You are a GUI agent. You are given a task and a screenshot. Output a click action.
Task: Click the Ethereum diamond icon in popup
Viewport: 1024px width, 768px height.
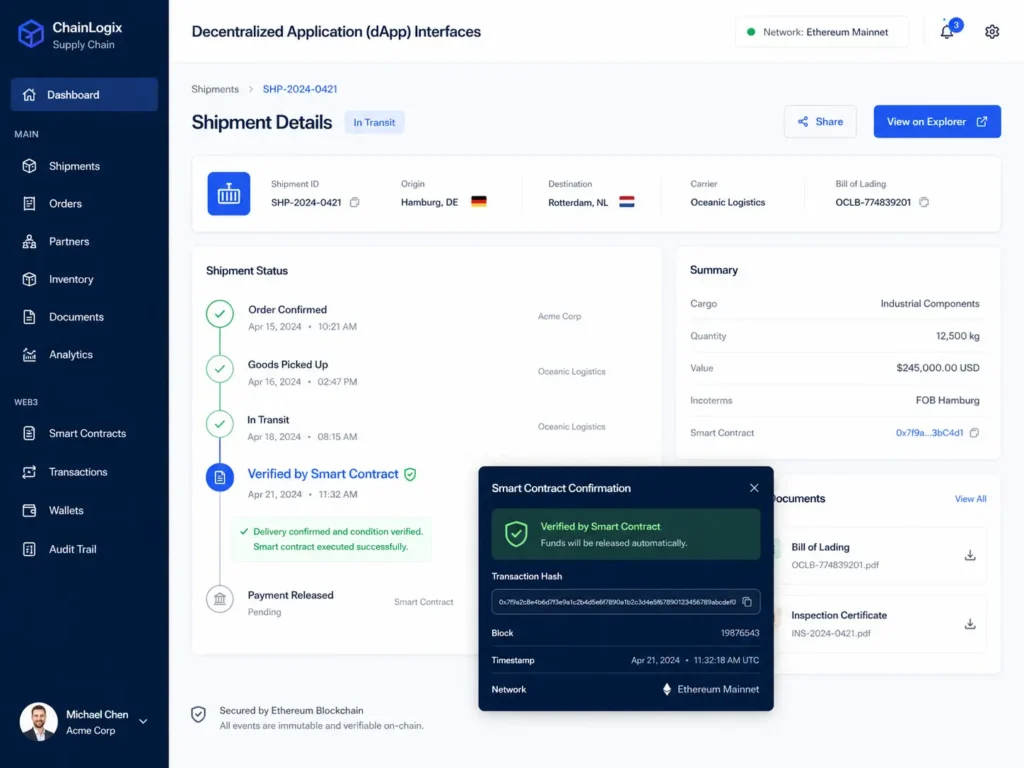click(x=667, y=690)
